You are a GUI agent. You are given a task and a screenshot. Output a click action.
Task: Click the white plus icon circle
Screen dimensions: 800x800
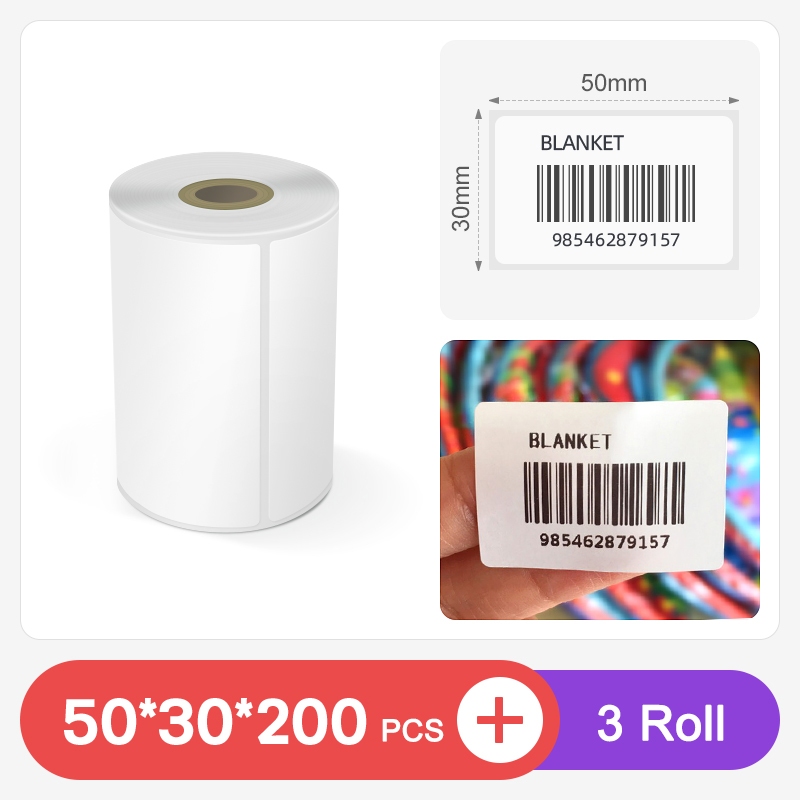(499, 720)
